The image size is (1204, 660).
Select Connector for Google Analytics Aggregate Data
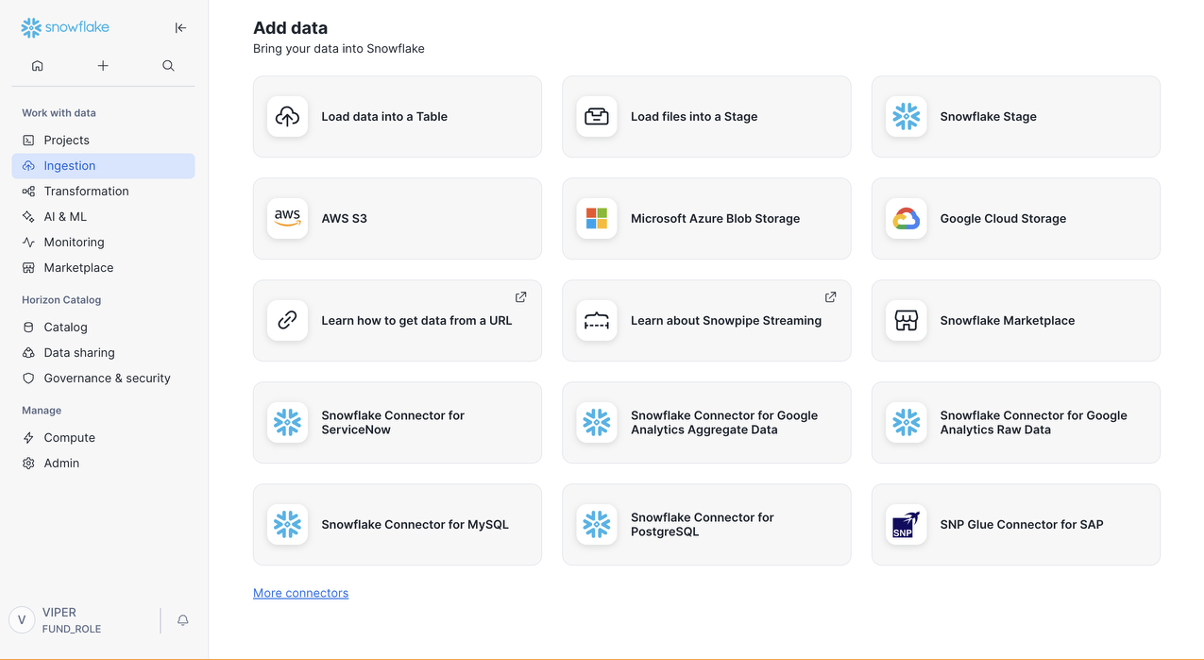click(x=706, y=423)
